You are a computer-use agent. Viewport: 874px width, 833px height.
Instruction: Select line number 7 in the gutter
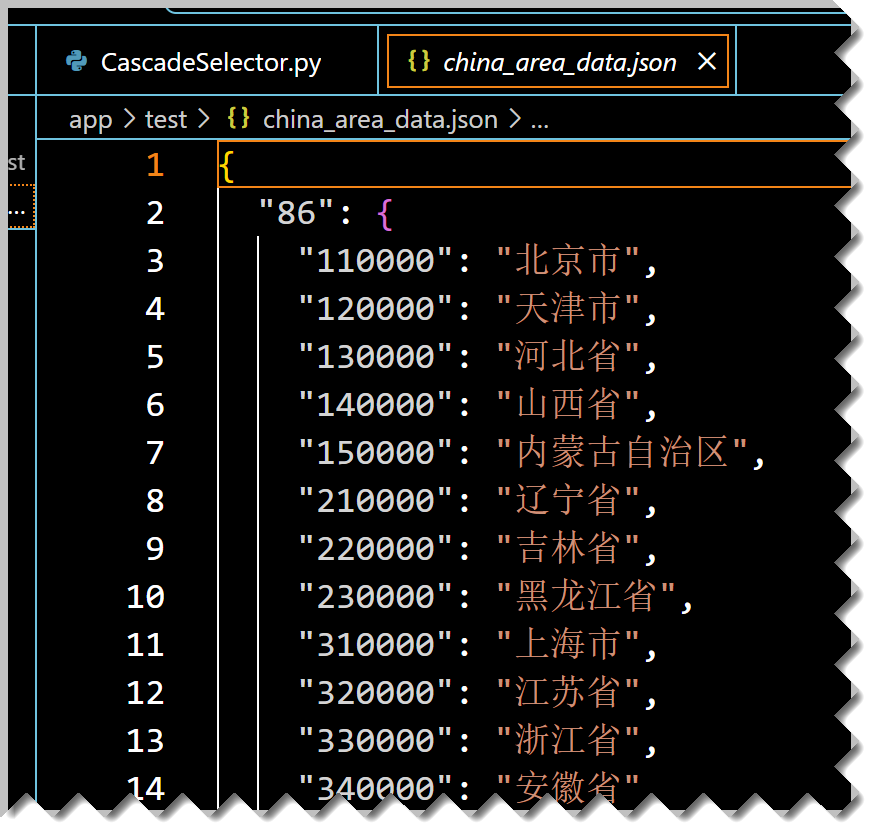(x=154, y=453)
